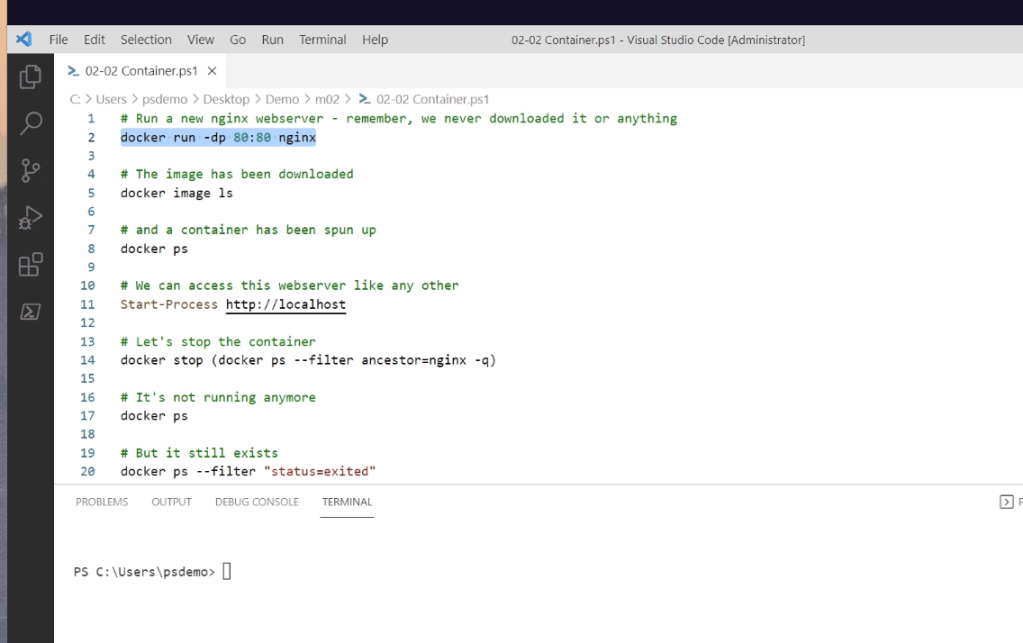1023x643 pixels.
Task: Open the Selection menu
Action: pyautogui.click(x=145, y=40)
